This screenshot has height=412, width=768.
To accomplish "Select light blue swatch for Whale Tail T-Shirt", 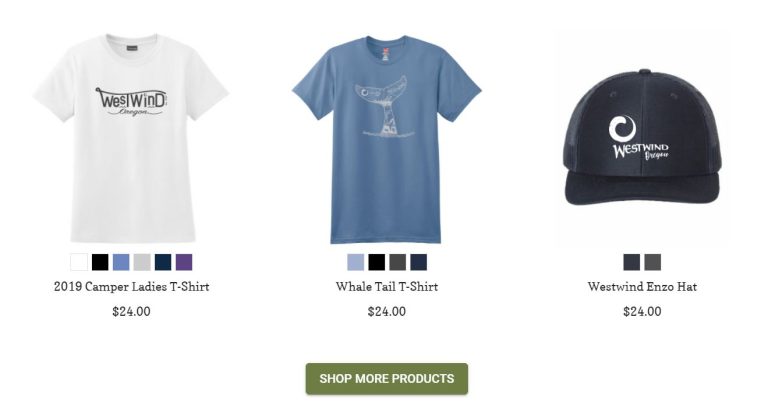I will [356, 262].
